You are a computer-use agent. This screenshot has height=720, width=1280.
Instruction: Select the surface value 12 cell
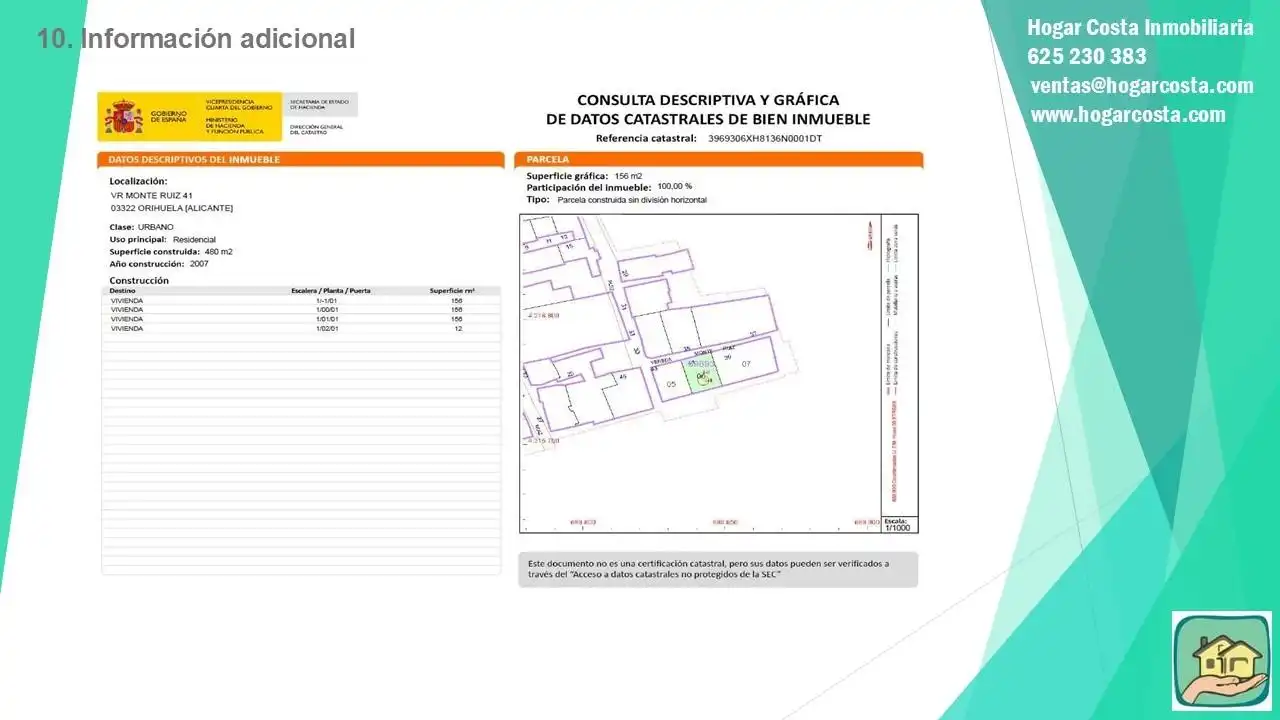[x=458, y=329]
